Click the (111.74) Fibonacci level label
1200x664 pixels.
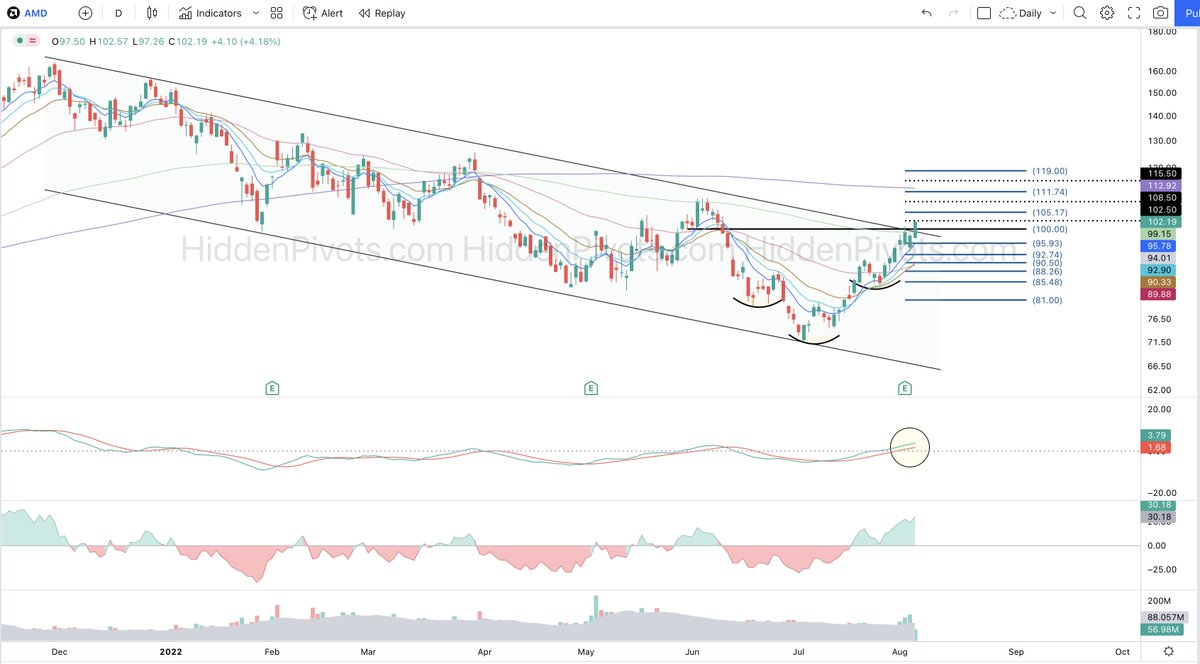(x=1049, y=192)
